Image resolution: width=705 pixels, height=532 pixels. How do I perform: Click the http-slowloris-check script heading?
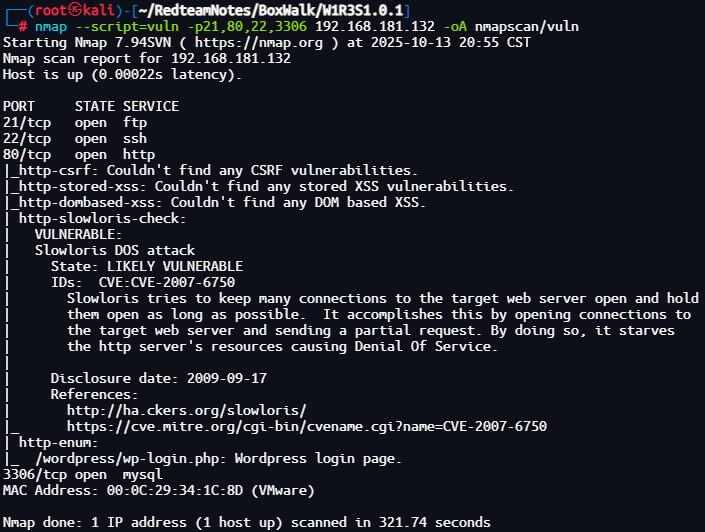(100, 218)
